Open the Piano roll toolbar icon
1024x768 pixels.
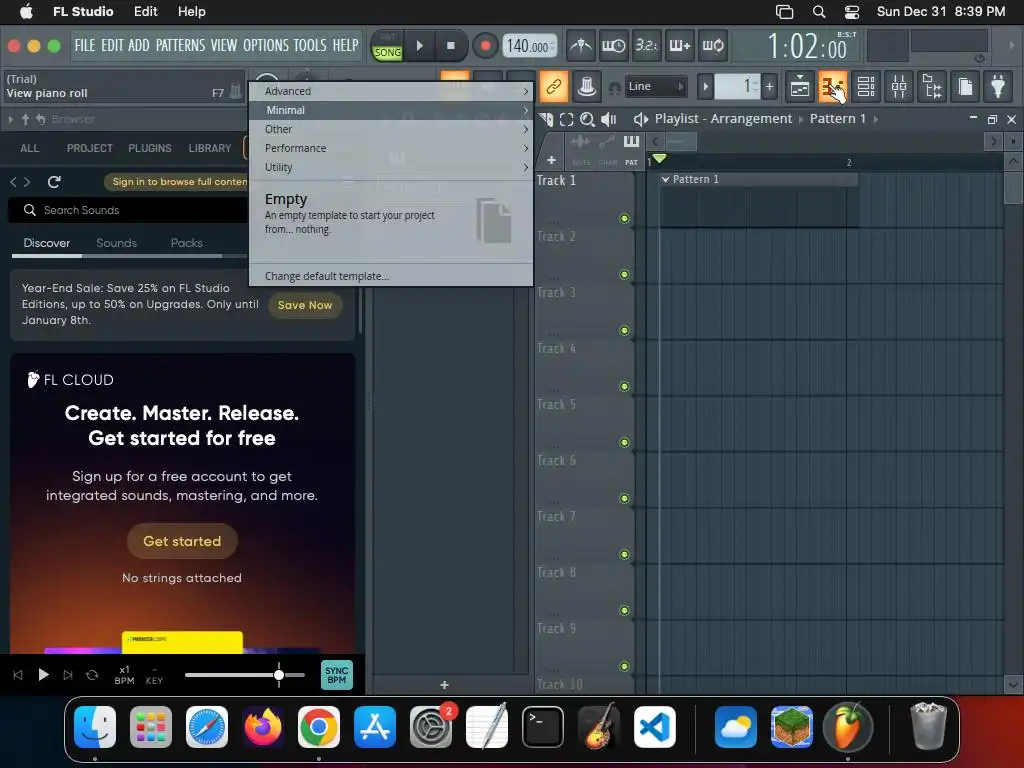click(833, 86)
